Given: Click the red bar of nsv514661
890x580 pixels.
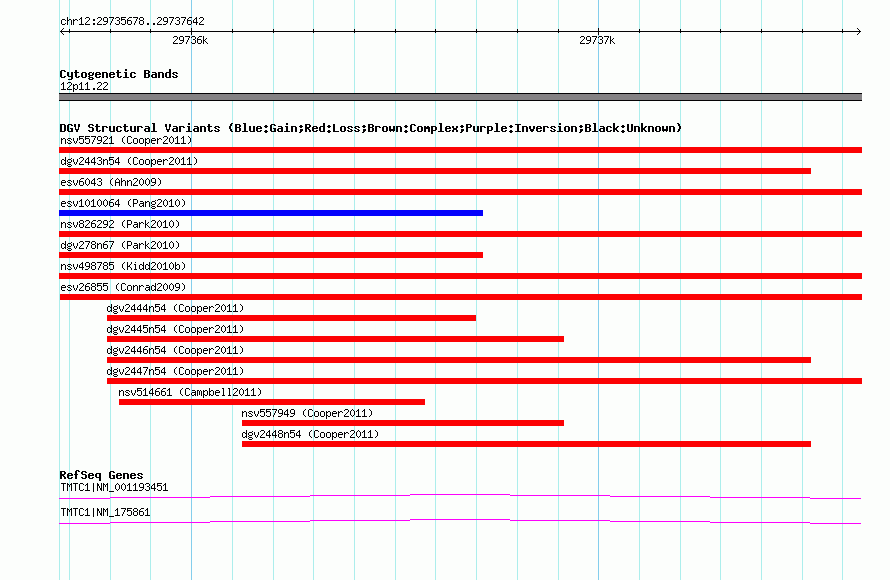Looking at the screenshot, I should click(x=272, y=402).
